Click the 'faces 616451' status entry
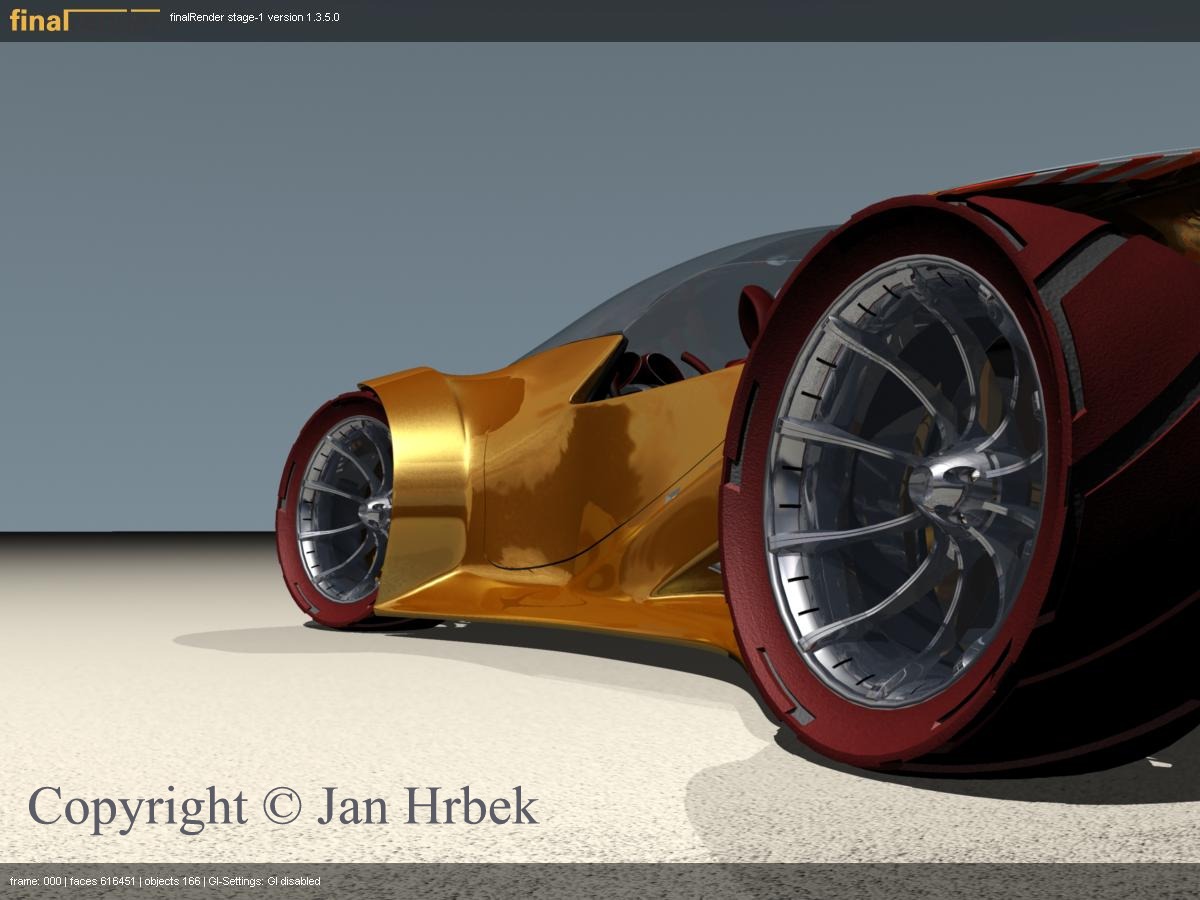 pyautogui.click(x=102, y=881)
